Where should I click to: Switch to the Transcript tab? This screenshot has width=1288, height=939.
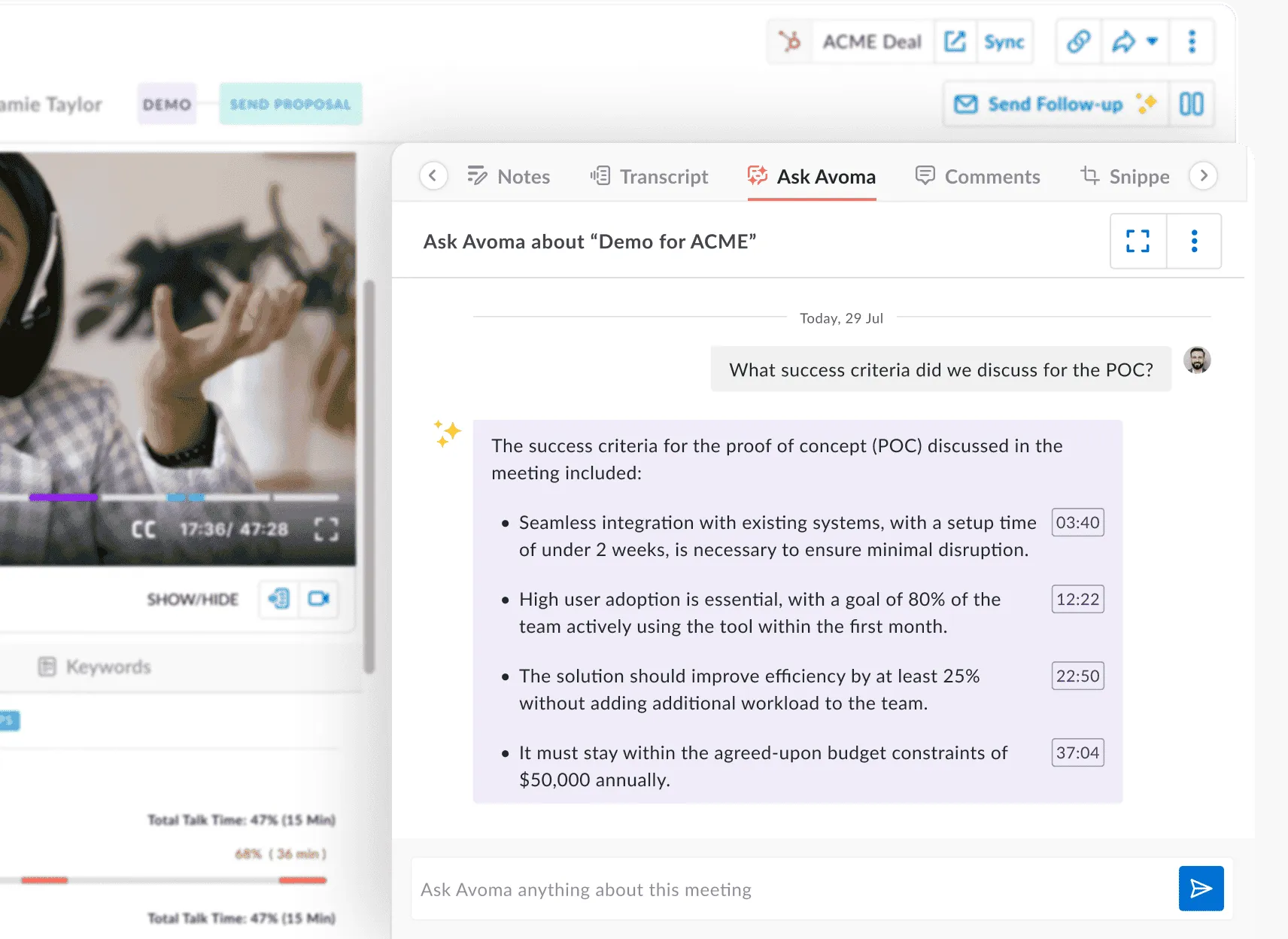(x=650, y=177)
